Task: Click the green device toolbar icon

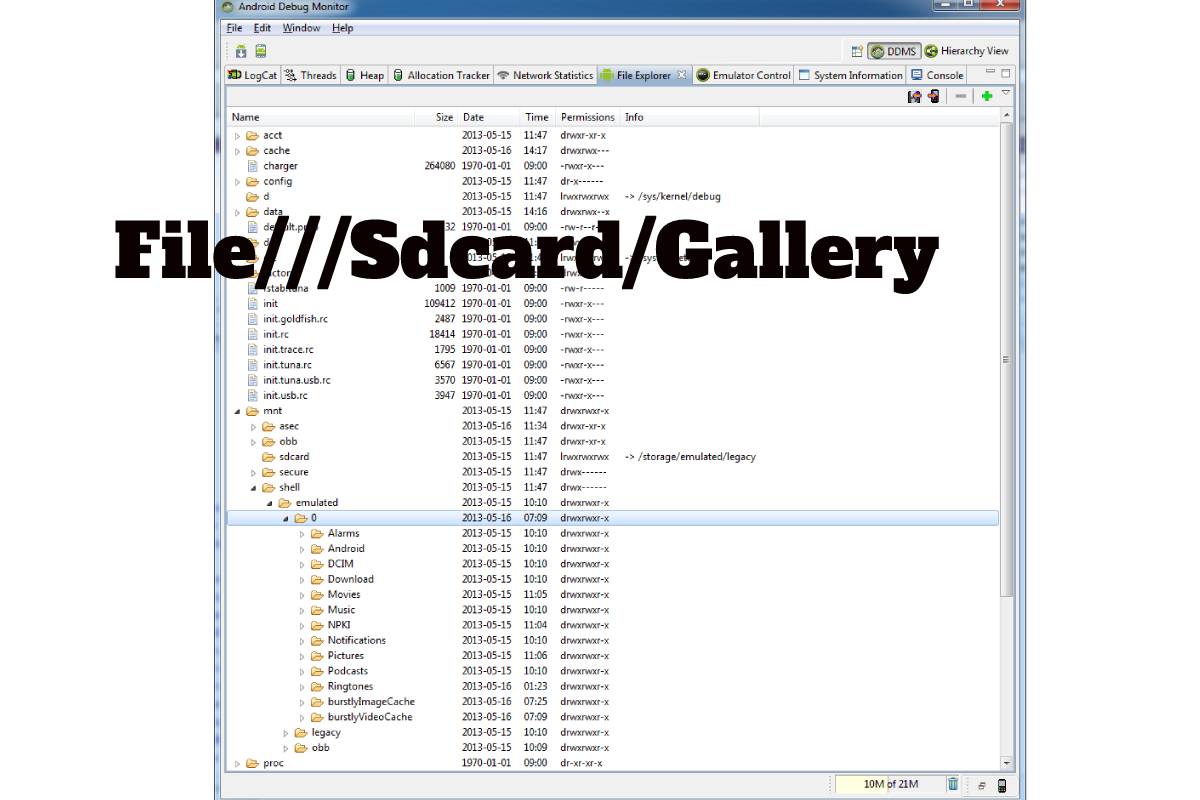Action: 260,51
